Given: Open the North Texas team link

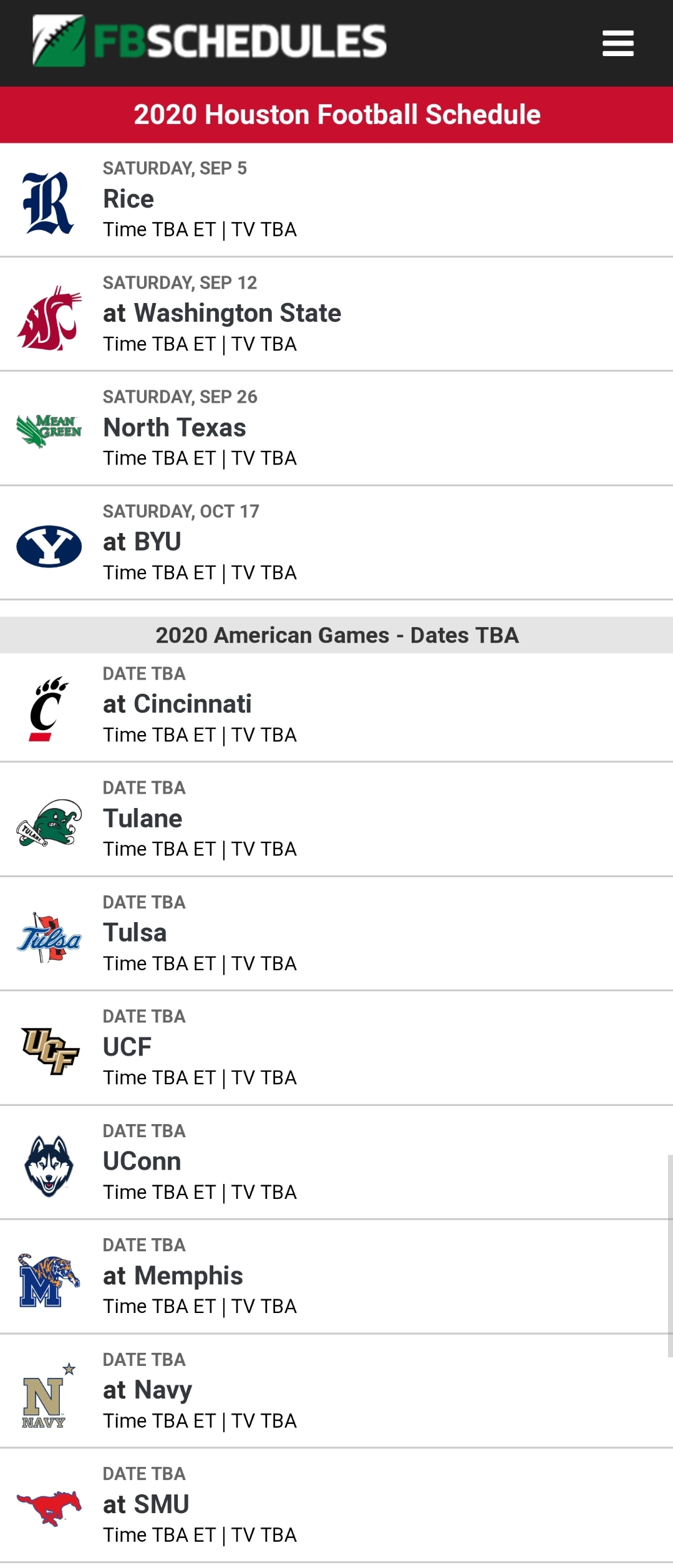Looking at the screenshot, I should click(175, 428).
